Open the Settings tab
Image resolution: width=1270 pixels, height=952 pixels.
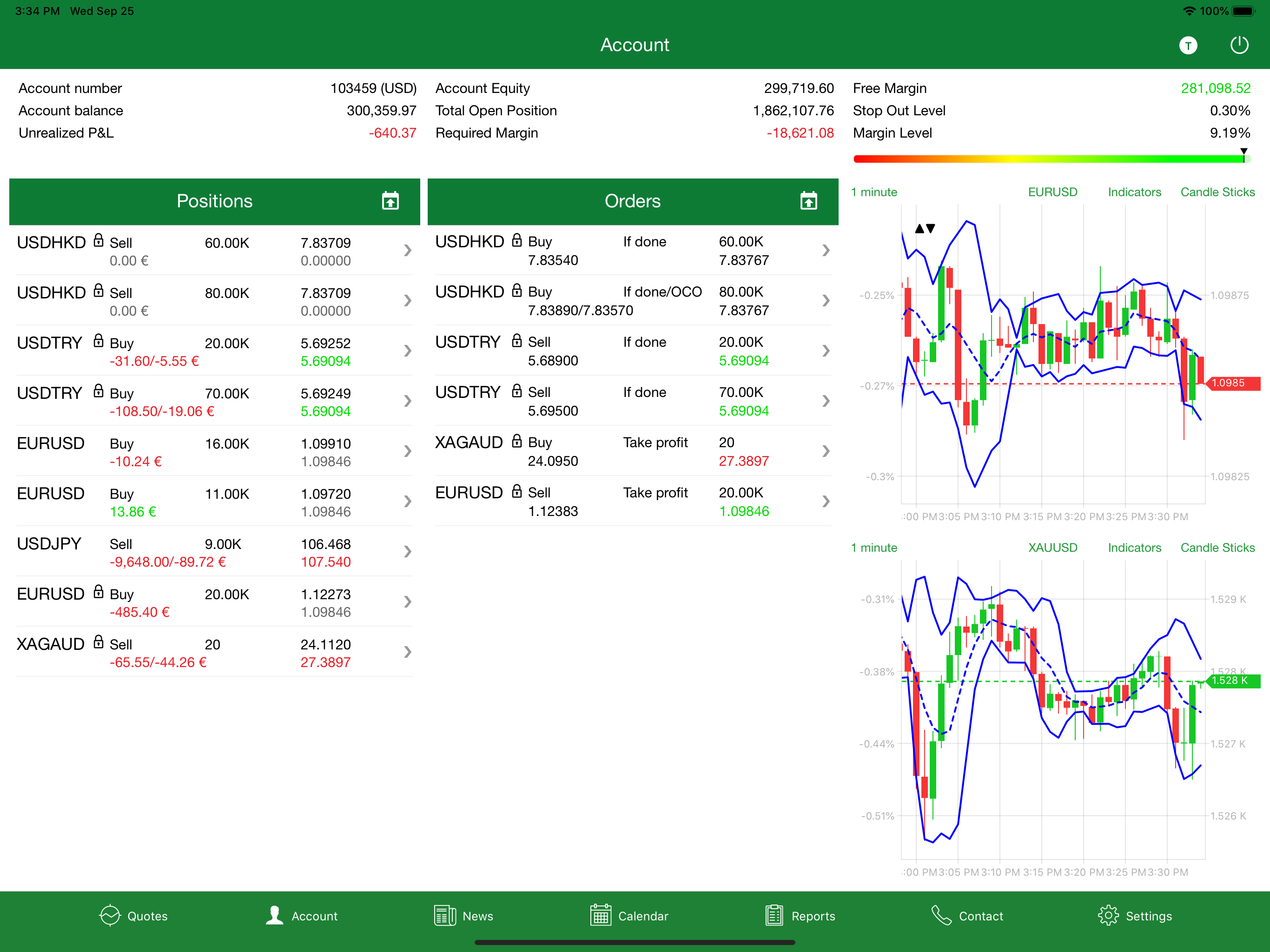pos(1135,916)
